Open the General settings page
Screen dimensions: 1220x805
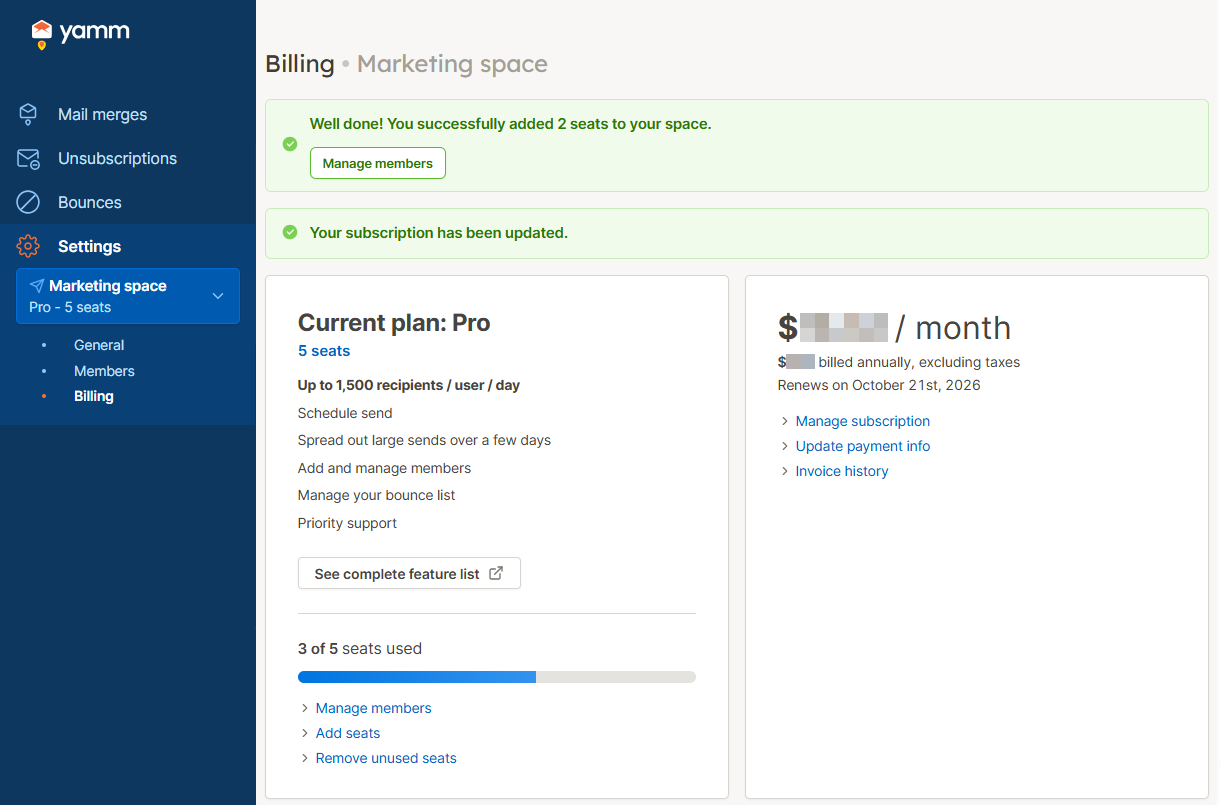coord(99,345)
